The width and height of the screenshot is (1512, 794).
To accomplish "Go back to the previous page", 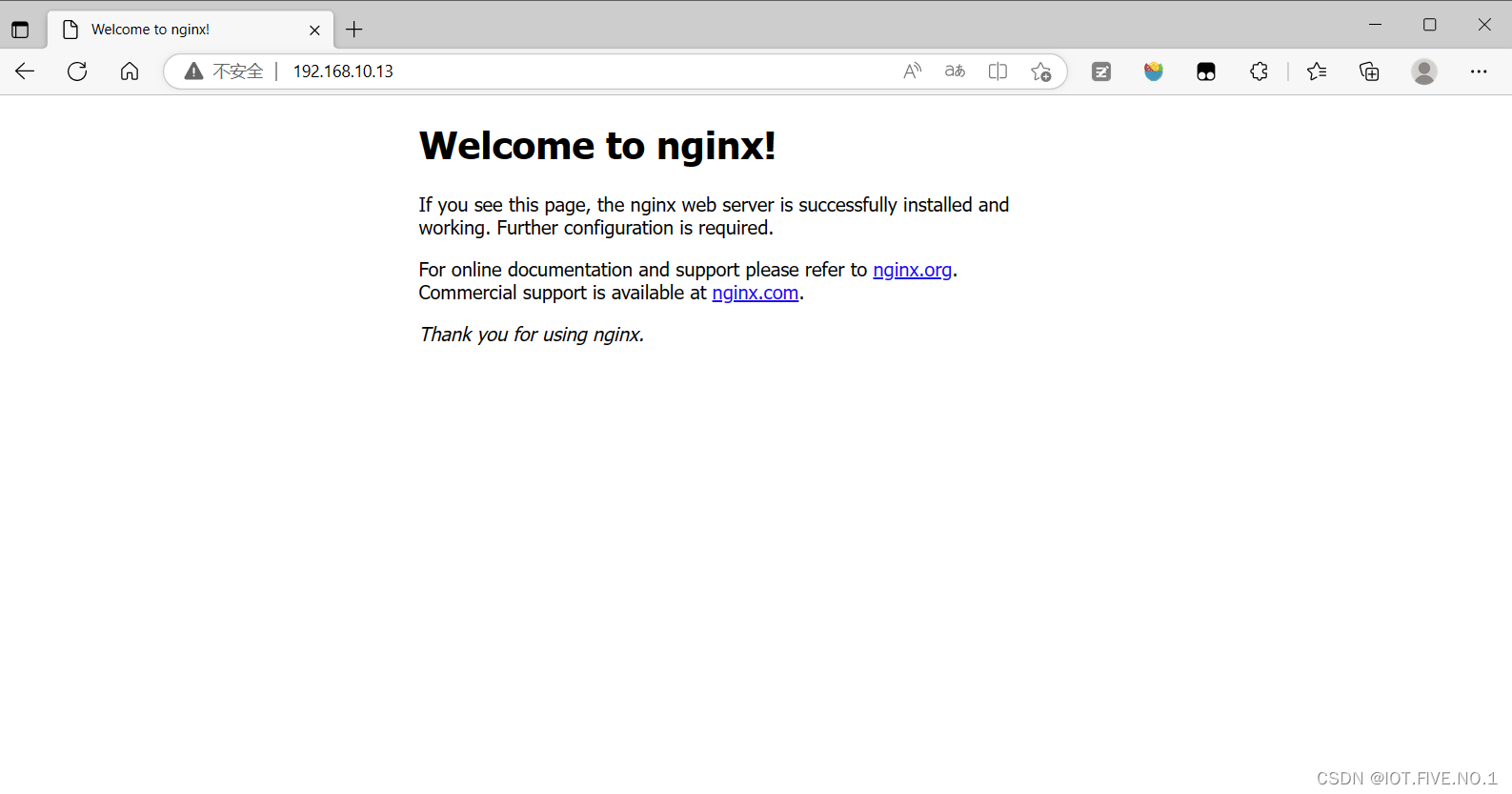I will (x=25, y=71).
